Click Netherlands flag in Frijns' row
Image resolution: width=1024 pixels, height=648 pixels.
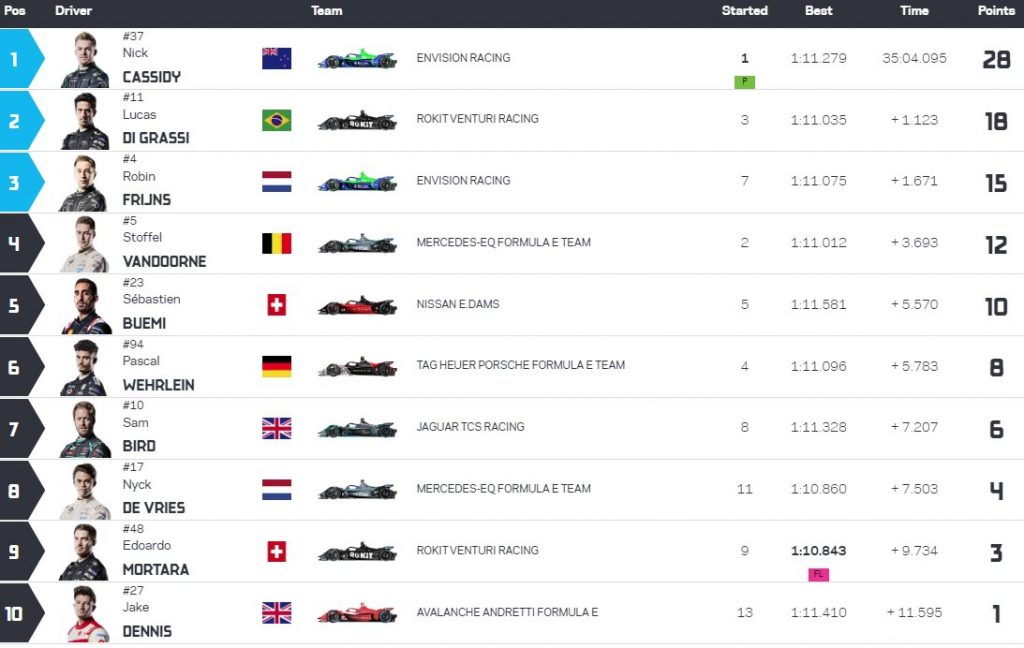click(276, 182)
